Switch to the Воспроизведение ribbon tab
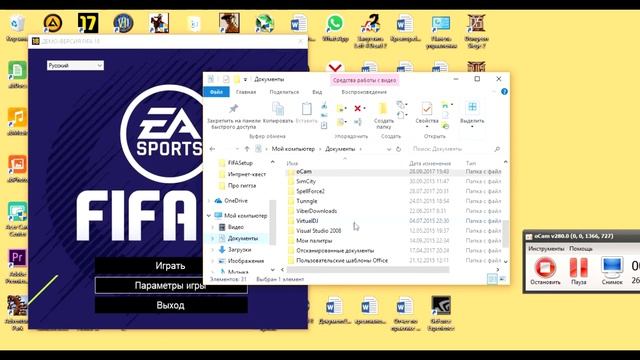This screenshot has height=360, width=640. (x=364, y=92)
